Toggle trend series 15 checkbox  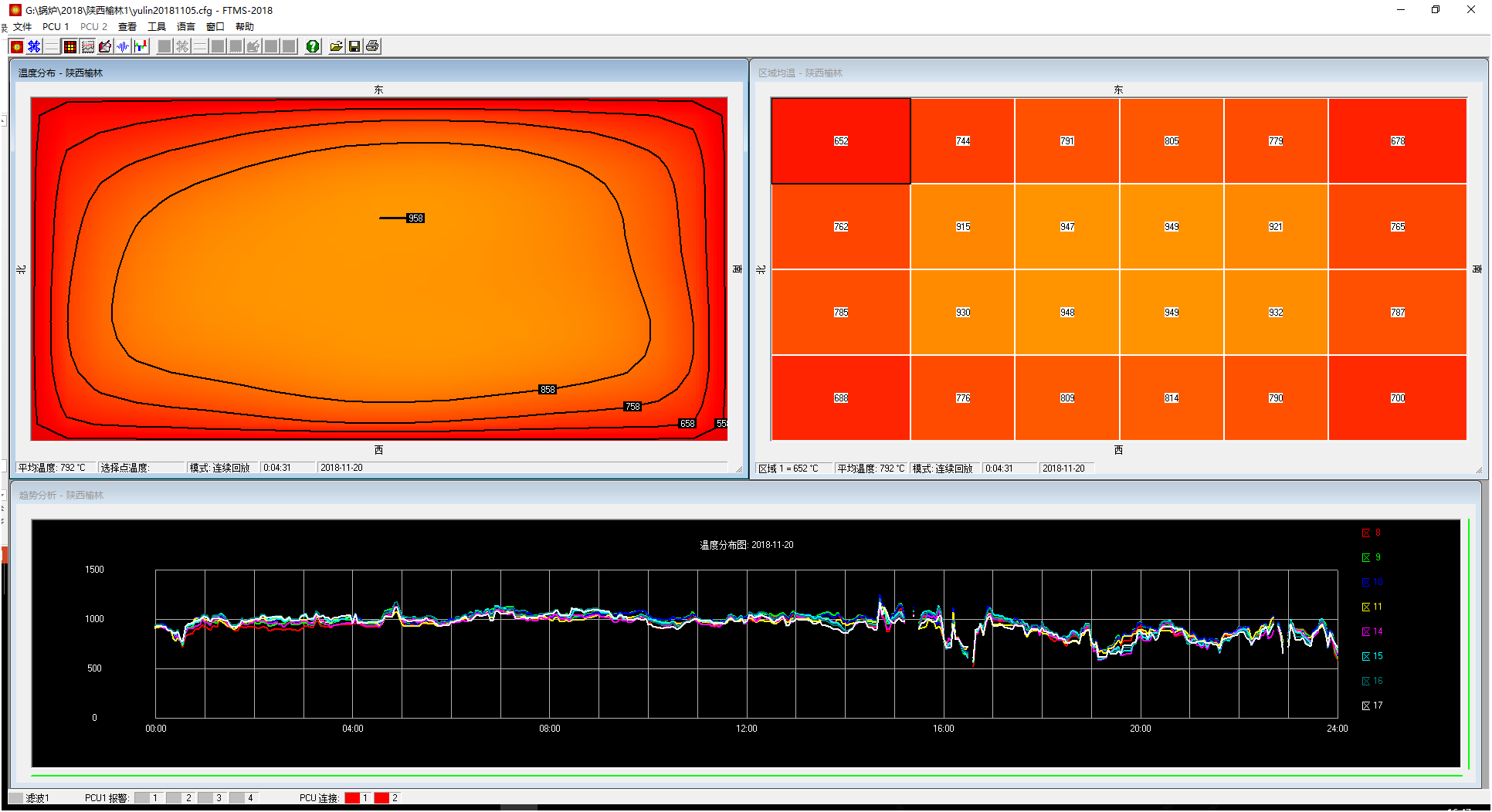tap(1366, 656)
